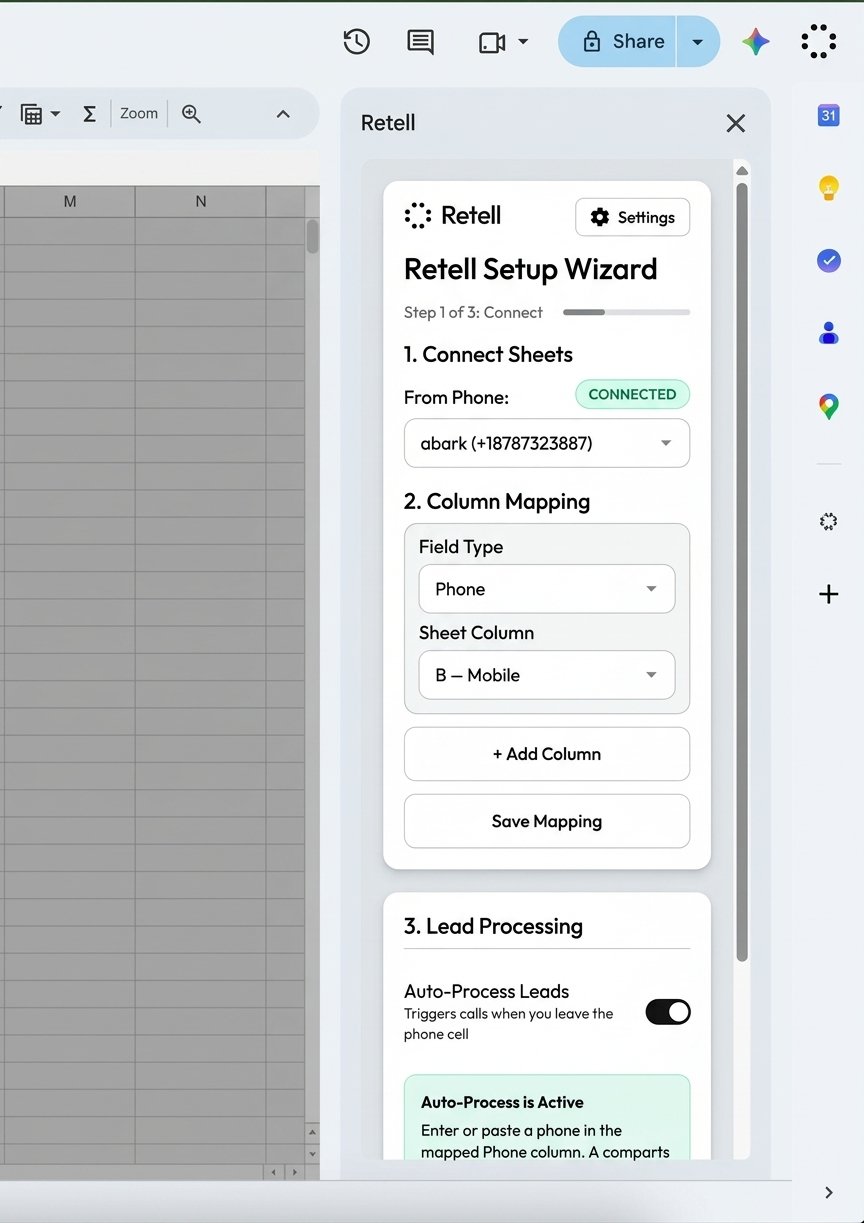Screen dimensions: 864x1223
Task: Click Auto-Process is Active notice
Action: pos(547,1117)
